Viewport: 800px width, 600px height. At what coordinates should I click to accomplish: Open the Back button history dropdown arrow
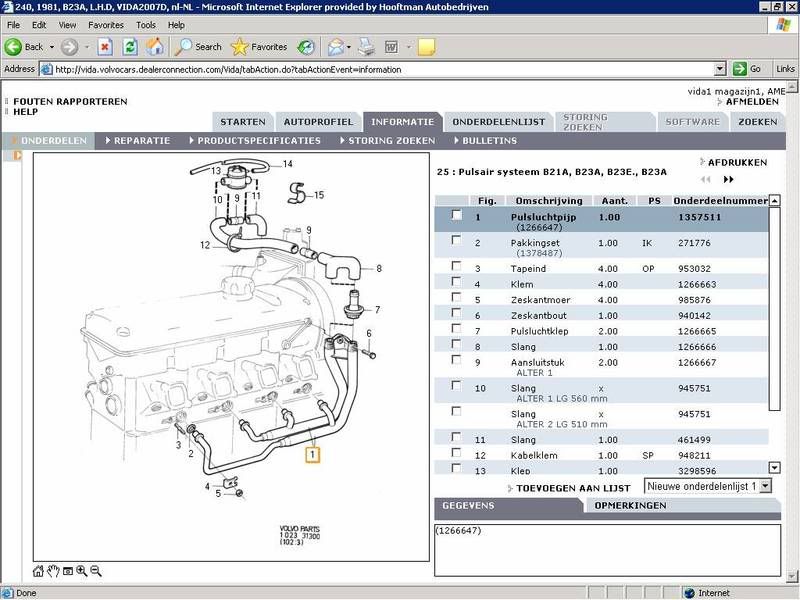[52, 47]
